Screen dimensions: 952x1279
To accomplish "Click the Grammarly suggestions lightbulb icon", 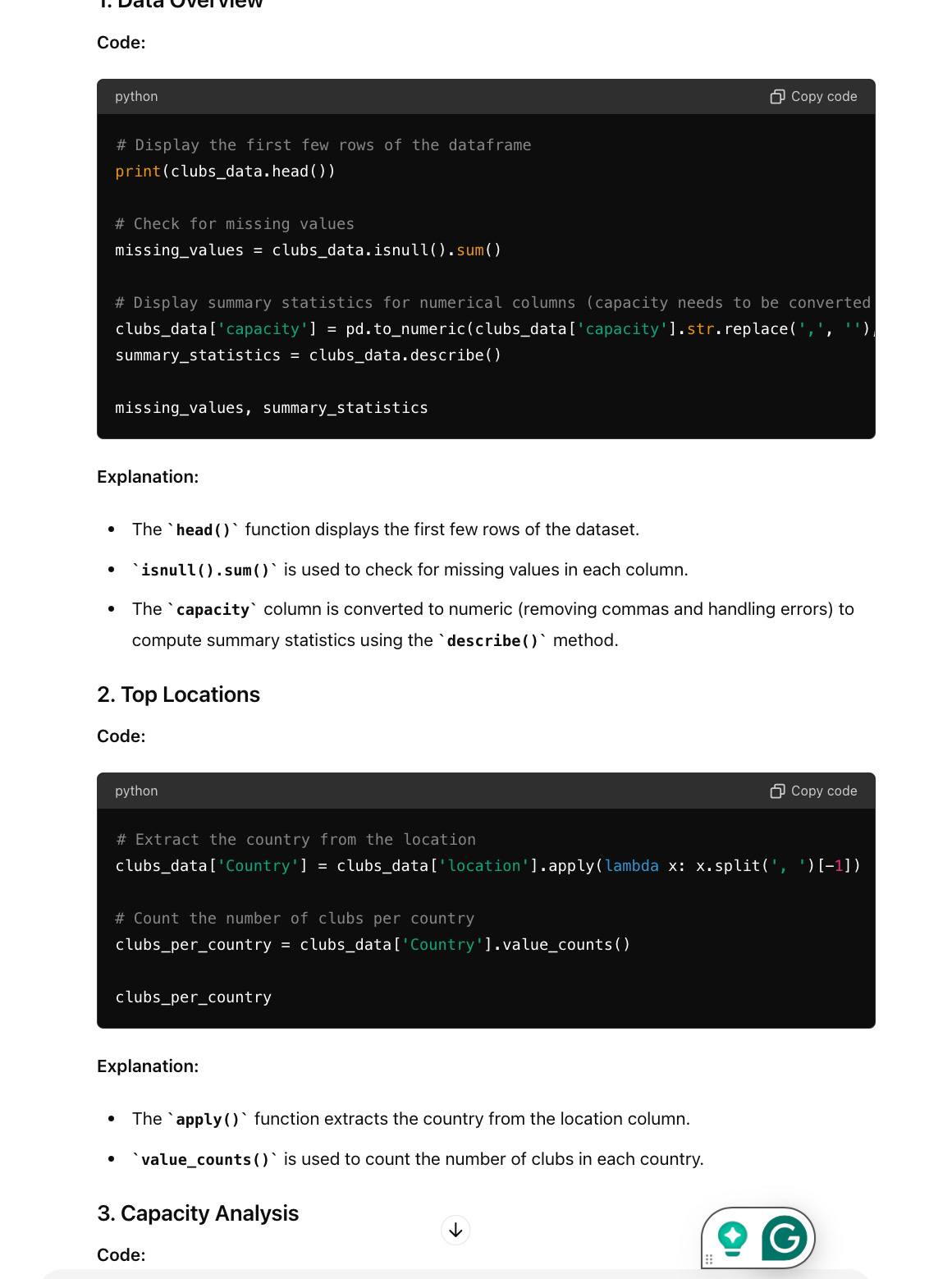I will pos(734,1235).
